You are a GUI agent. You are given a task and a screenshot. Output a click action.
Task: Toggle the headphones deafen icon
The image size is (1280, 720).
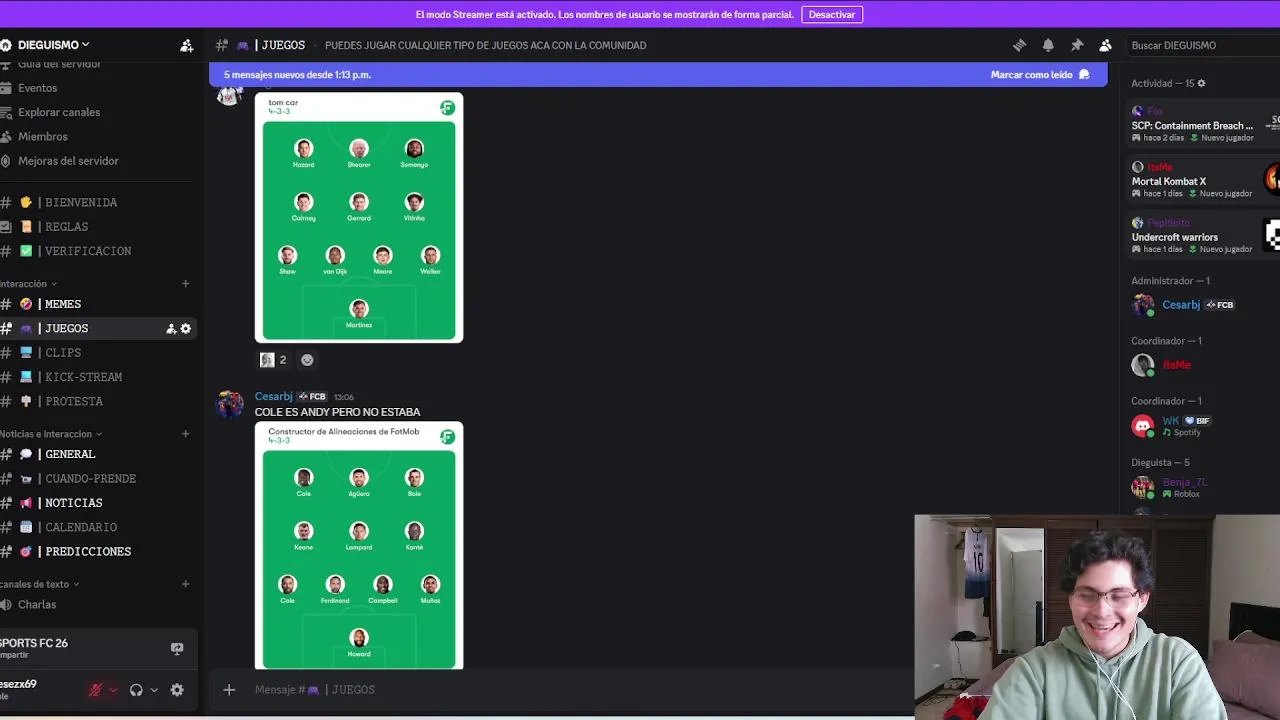[136, 690]
